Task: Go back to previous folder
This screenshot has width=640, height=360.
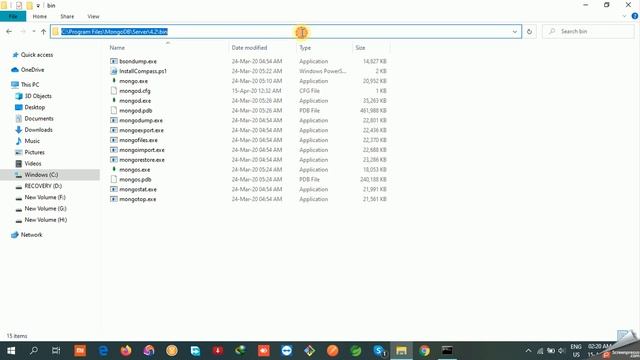Action: (9, 31)
